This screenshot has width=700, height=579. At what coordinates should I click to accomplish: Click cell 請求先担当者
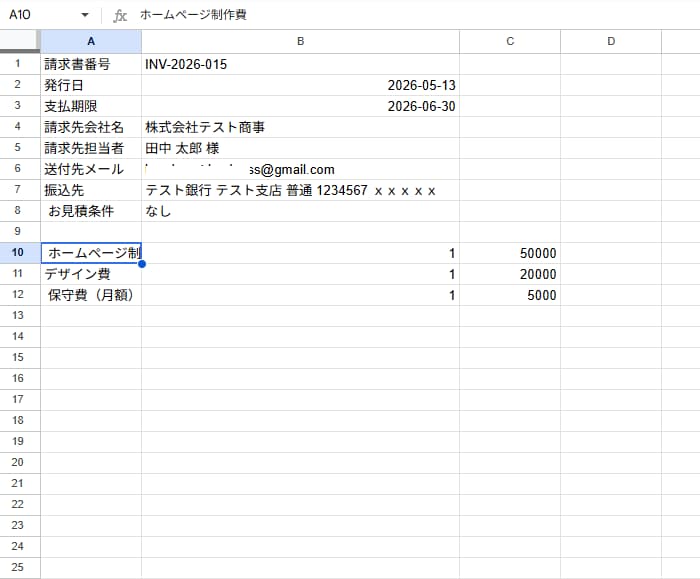coord(91,148)
